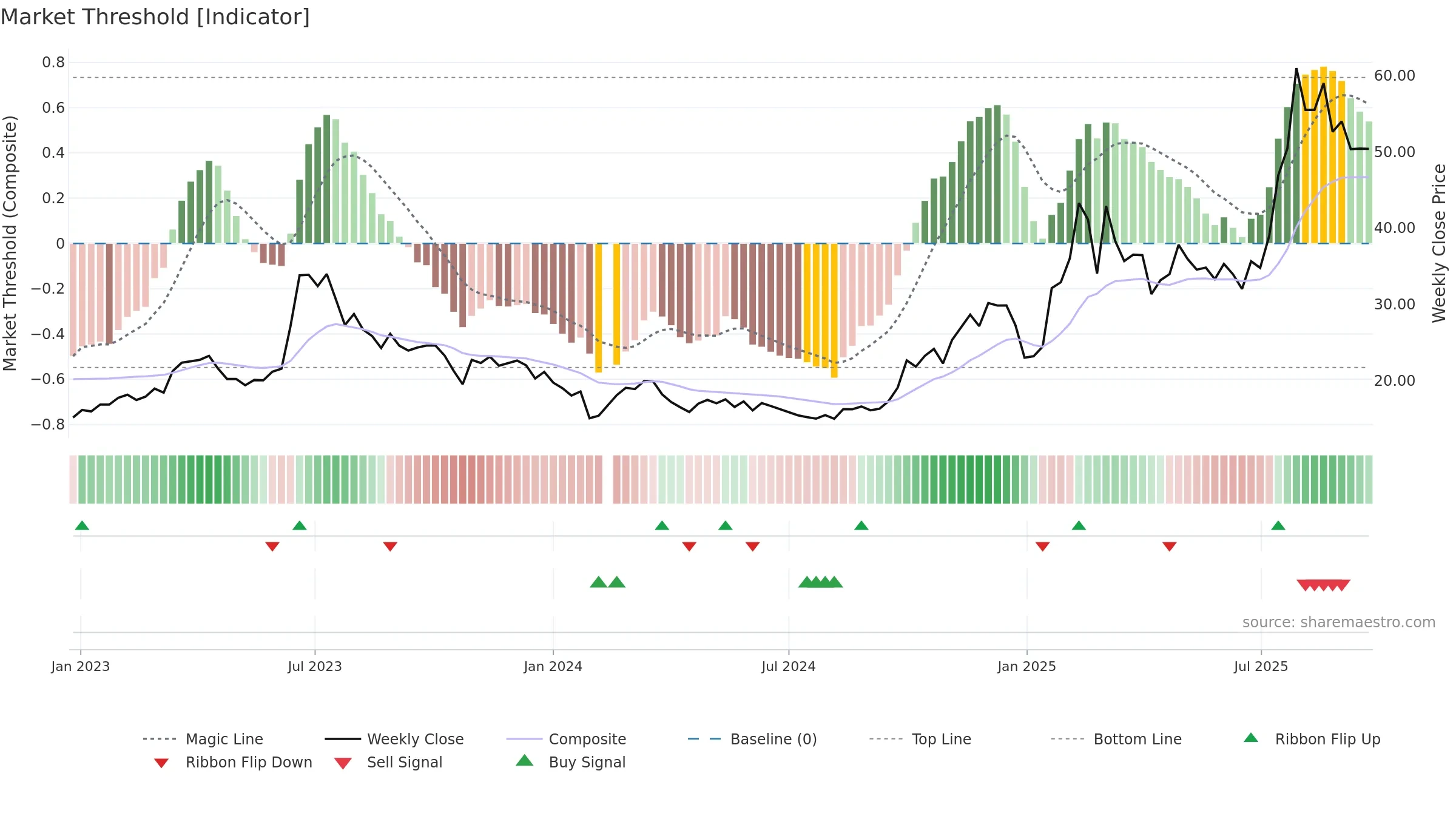Click the Sell Signal cluster, Aug 2025
The width and height of the screenshot is (1456, 819).
click(x=1324, y=585)
